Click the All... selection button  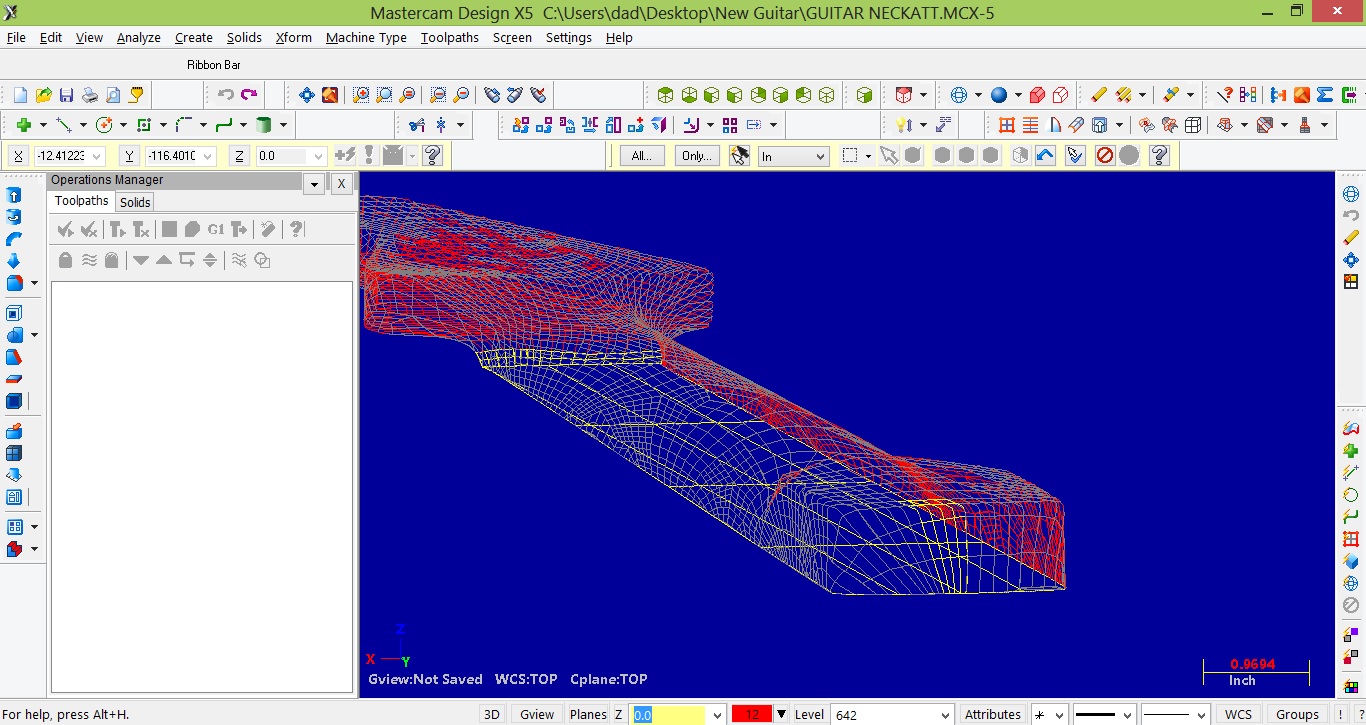pyautogui.click(x=642, y=156)
